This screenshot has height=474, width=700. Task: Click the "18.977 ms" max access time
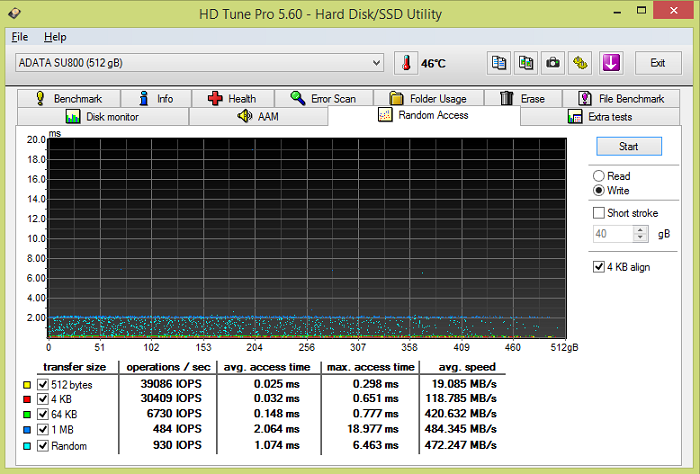click(x=373, y=429)
